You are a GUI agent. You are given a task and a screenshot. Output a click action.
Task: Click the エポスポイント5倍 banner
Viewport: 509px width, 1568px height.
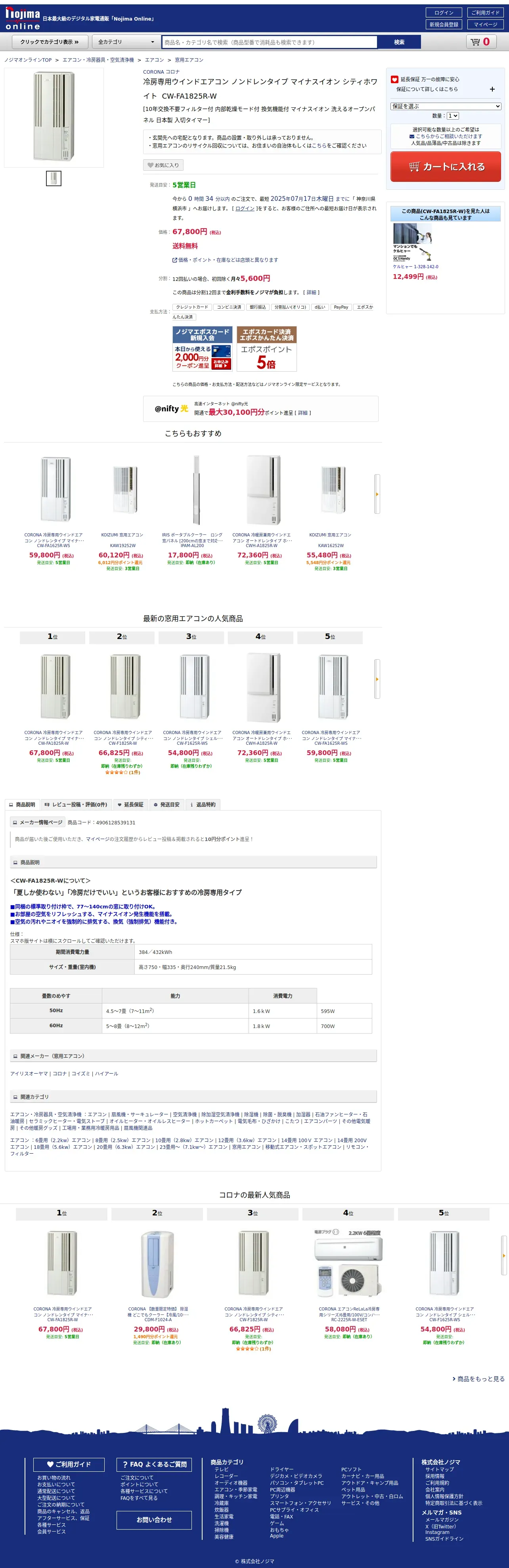pos(266,349)
